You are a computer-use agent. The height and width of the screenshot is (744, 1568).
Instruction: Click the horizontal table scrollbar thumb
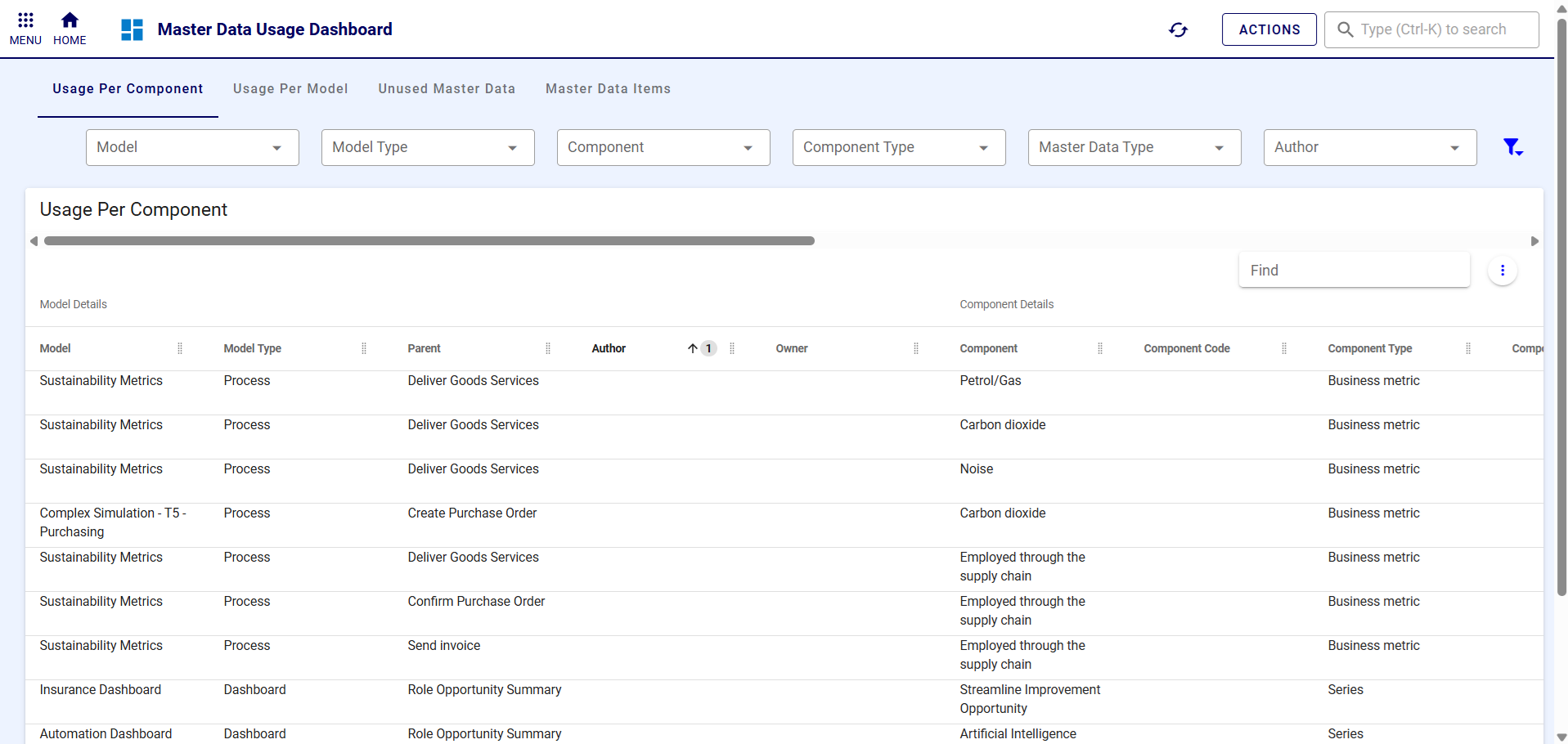[429, 241]
